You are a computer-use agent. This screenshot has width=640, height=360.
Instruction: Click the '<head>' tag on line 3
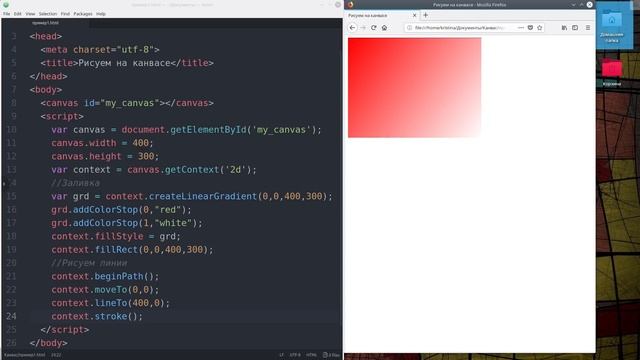pyautogui.click(x=45, y=36)
